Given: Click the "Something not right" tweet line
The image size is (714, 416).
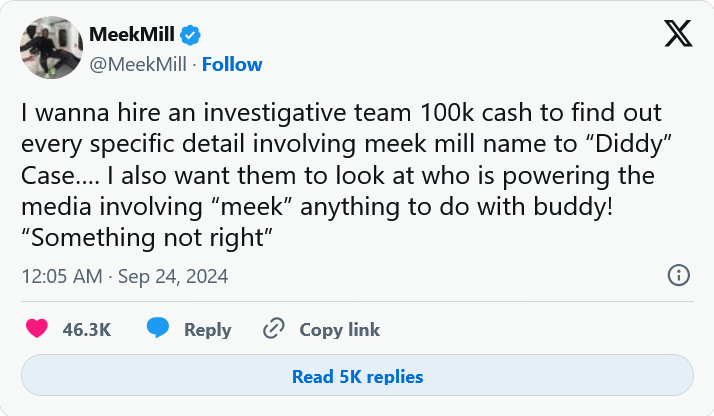Looking at the screenshot, I should pyautogui.click(x=147, y=240).
